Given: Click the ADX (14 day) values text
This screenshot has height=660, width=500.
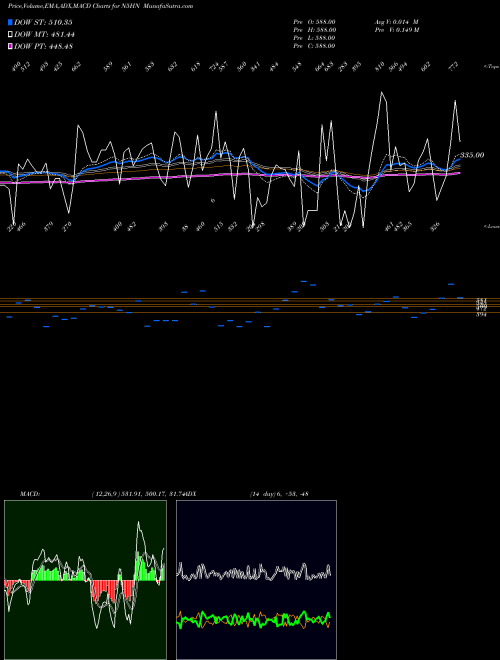Looking at the screenshot, I should [x=279, y=494].
